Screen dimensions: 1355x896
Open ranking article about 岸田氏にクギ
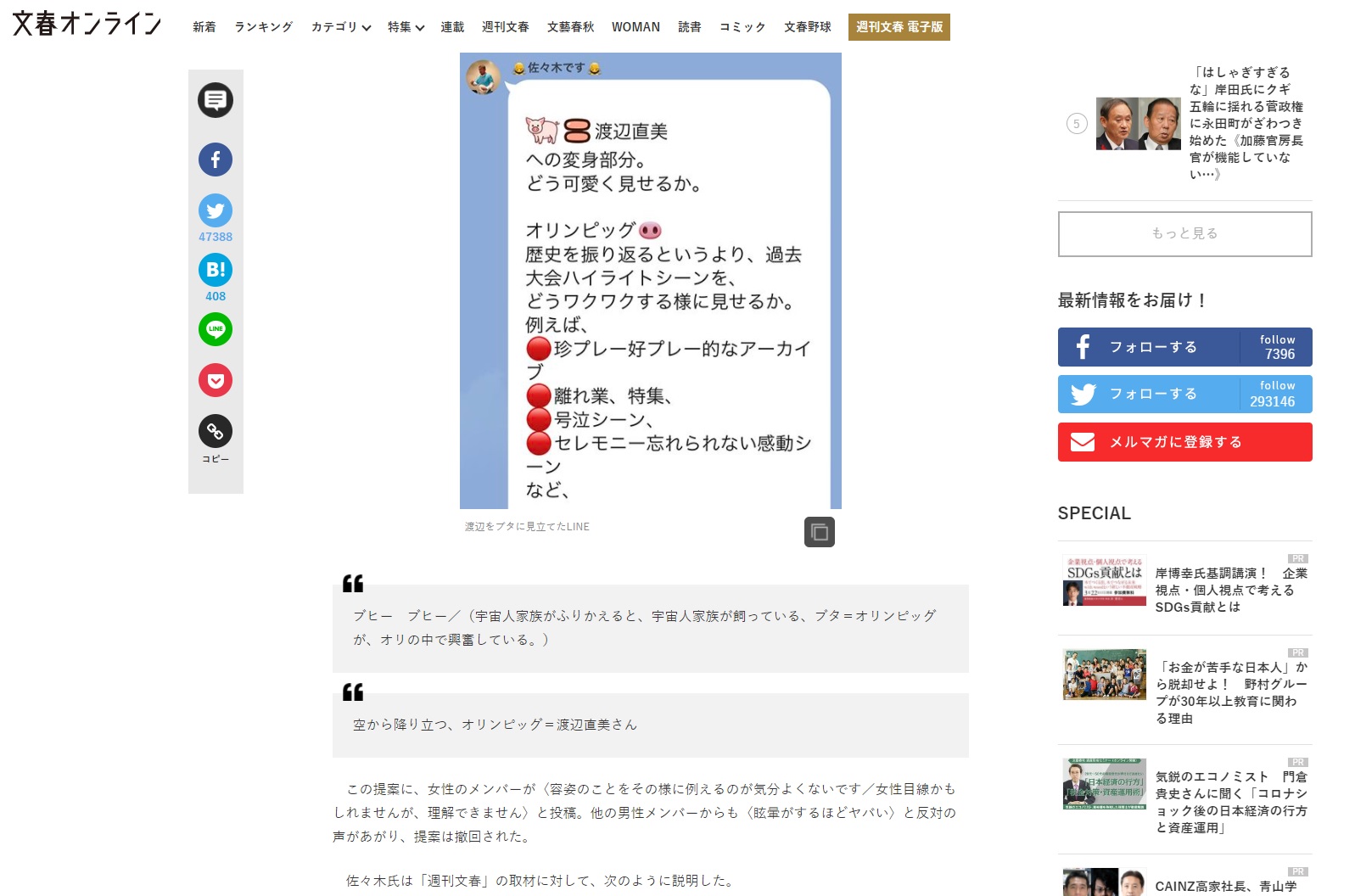[x=1246, y=123]
